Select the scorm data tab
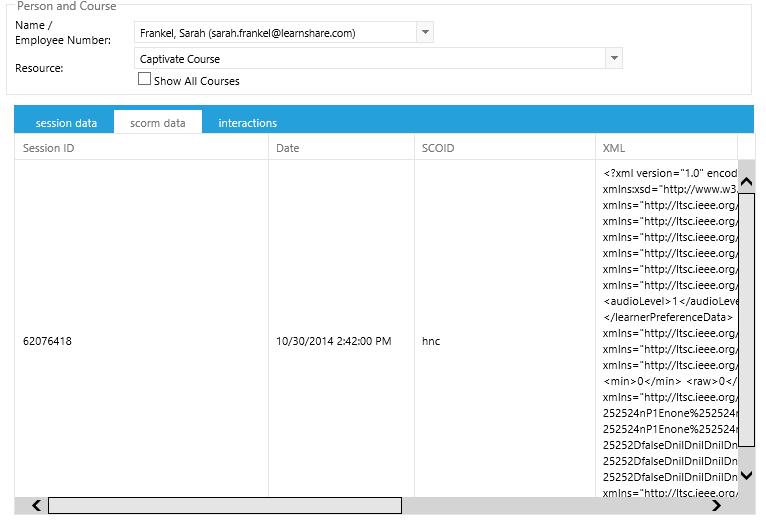 pos(158,123)
